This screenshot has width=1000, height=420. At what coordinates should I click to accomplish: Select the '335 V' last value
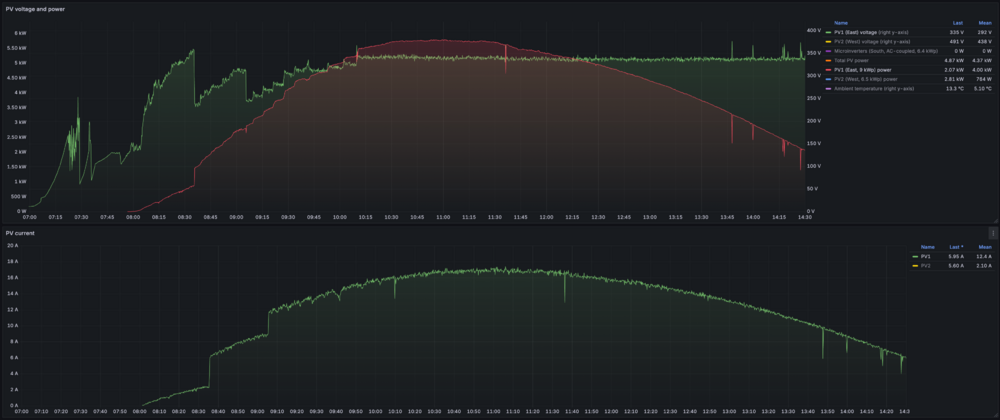957,32
